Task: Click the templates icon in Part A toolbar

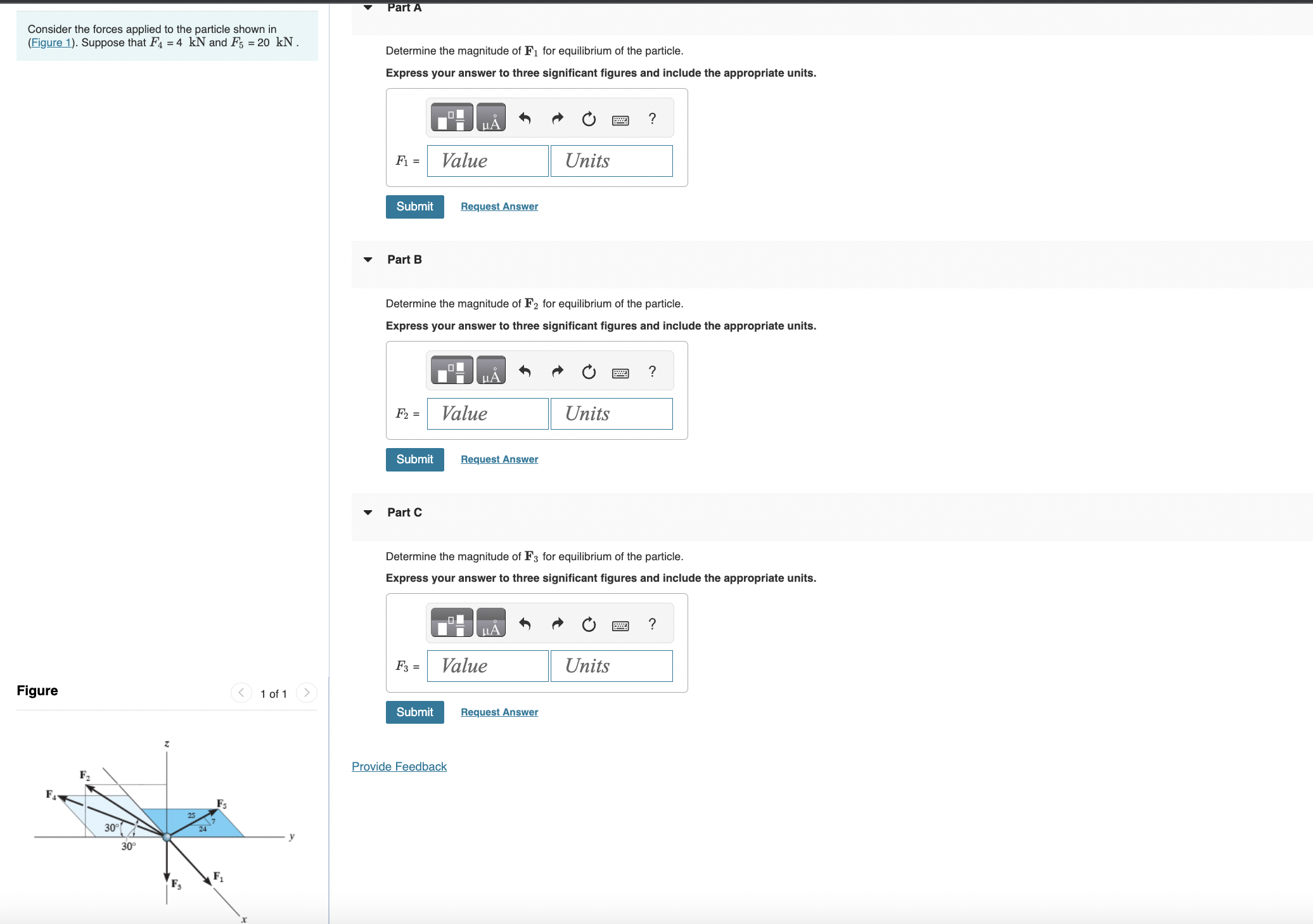Action: 451,118
